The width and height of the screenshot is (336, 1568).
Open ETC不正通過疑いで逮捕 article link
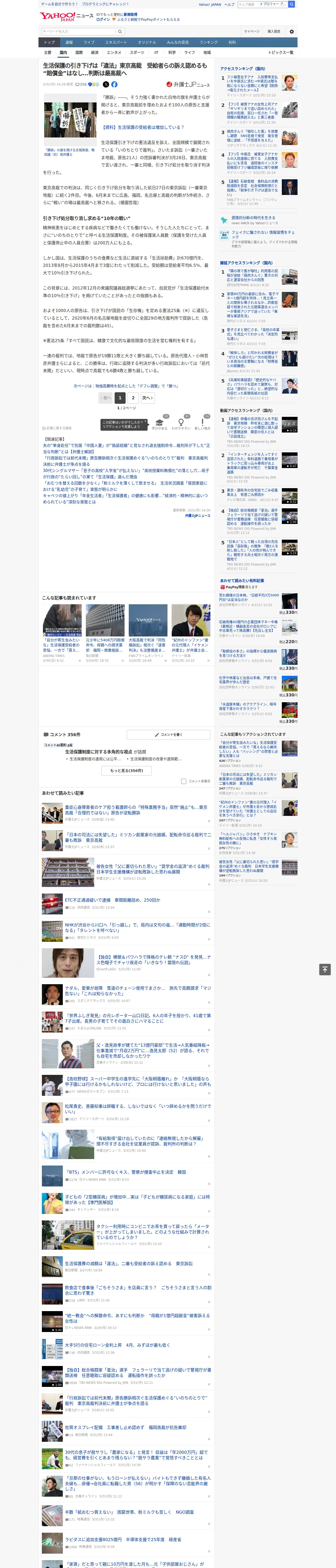[x=113, y=900]
